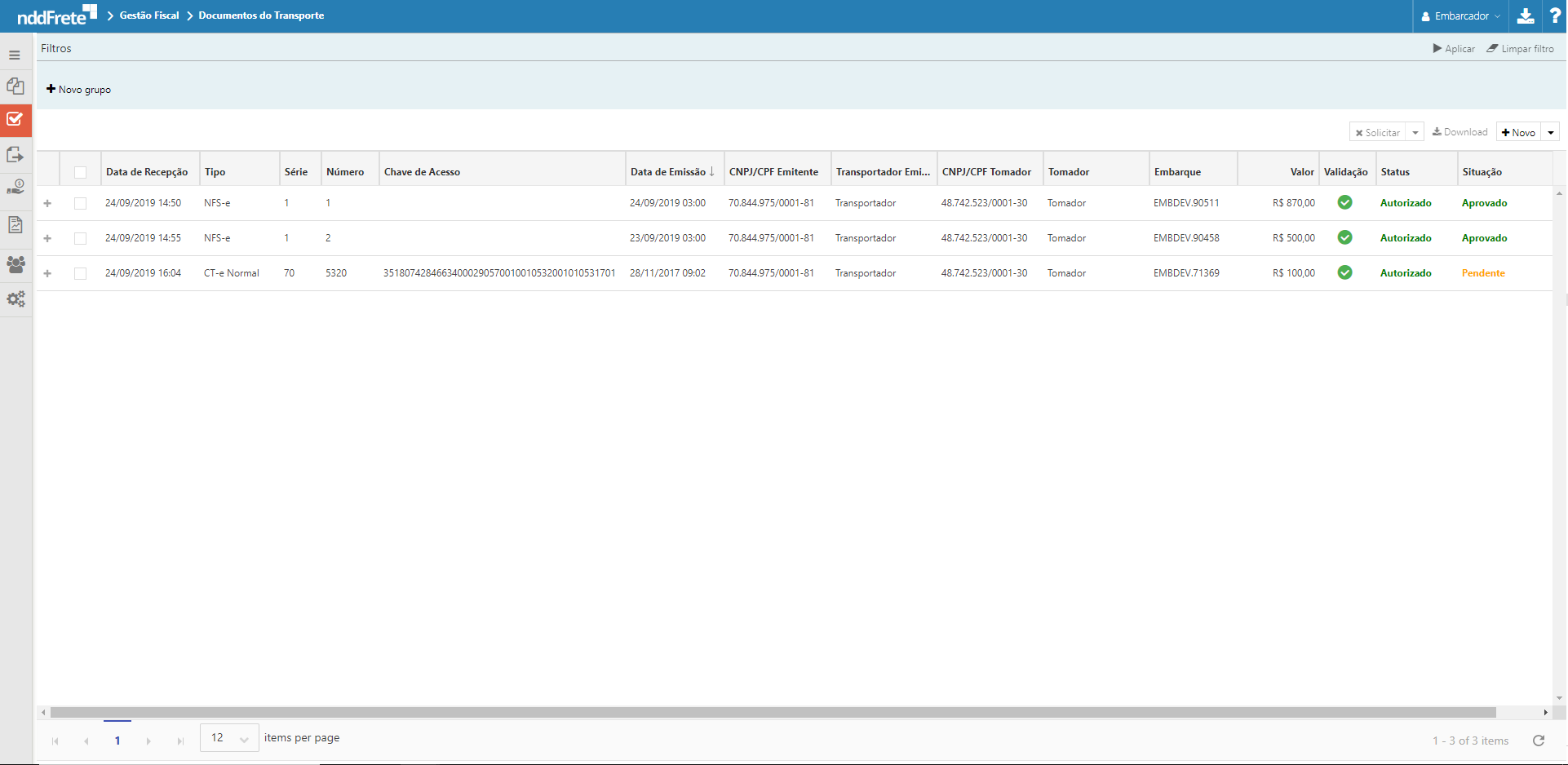This screenshot has height=765, width=1568.
Task: Sort by Data de Emissão column header
Action: click(667, 172)
